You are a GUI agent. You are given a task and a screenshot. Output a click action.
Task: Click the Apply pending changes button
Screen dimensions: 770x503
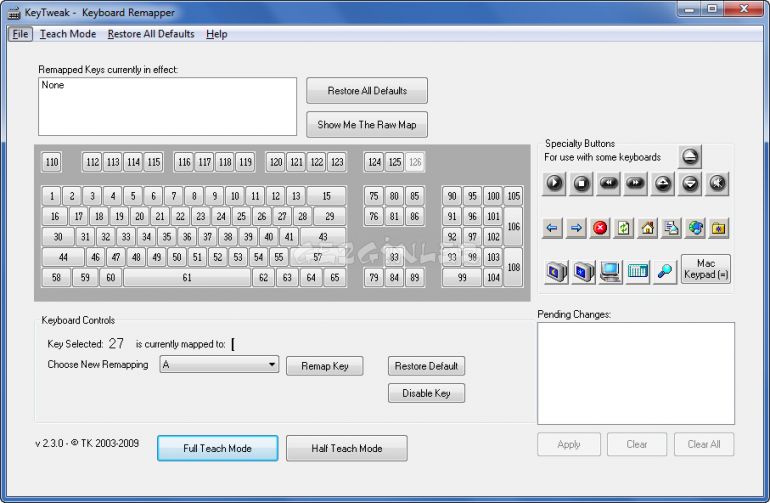coord(569,444)
